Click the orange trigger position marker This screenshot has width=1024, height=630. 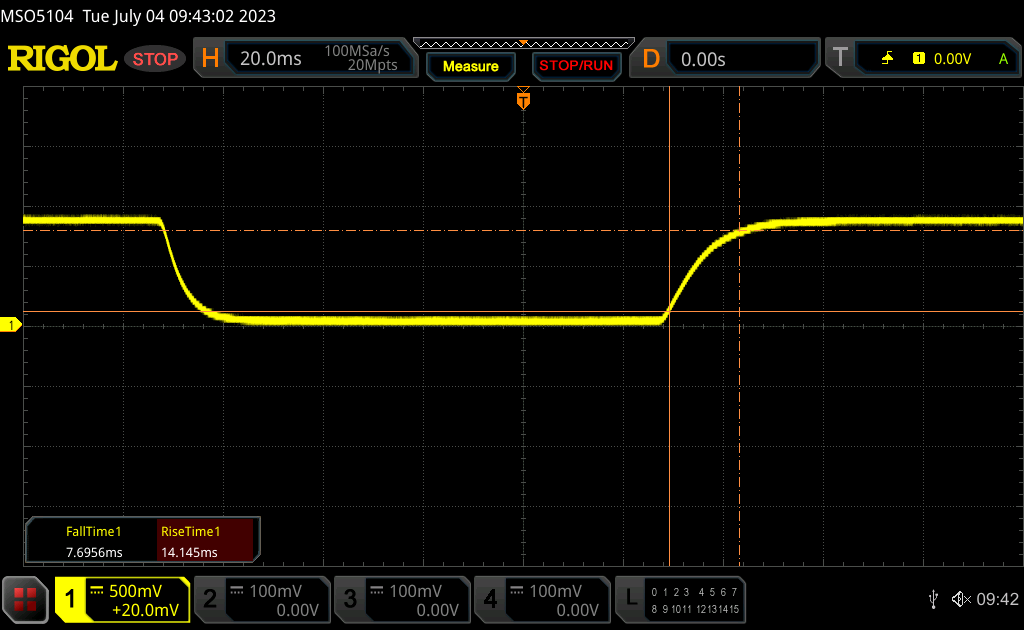click(x=523, y=100)
